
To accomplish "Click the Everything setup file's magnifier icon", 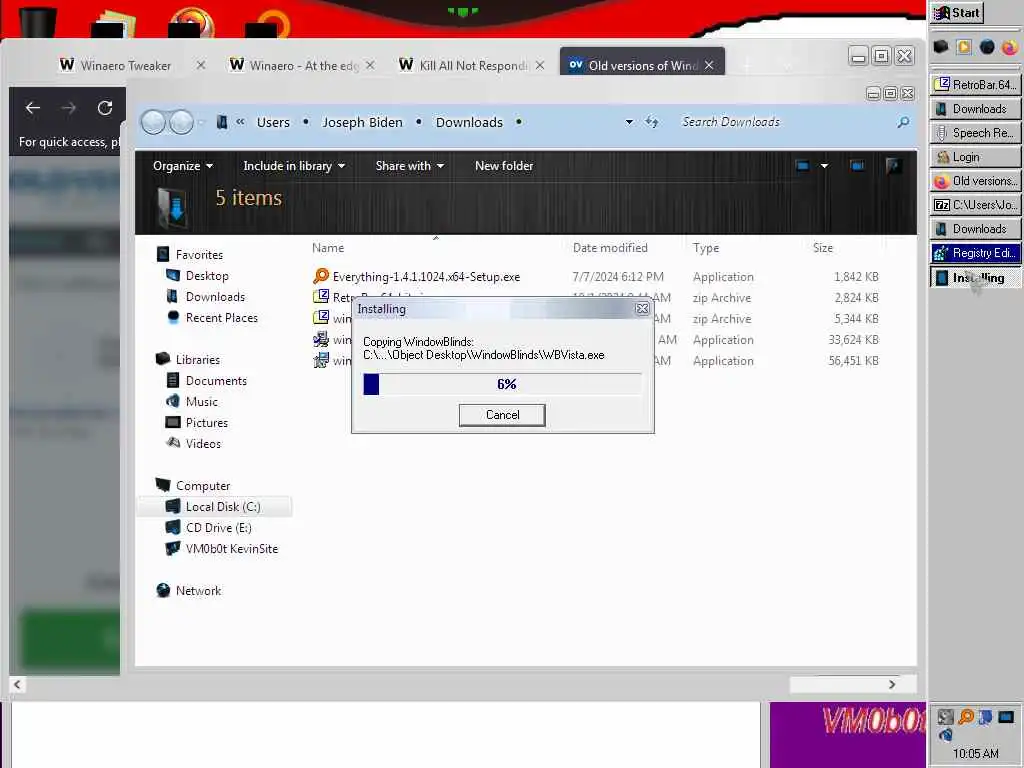I will point(321,276).
